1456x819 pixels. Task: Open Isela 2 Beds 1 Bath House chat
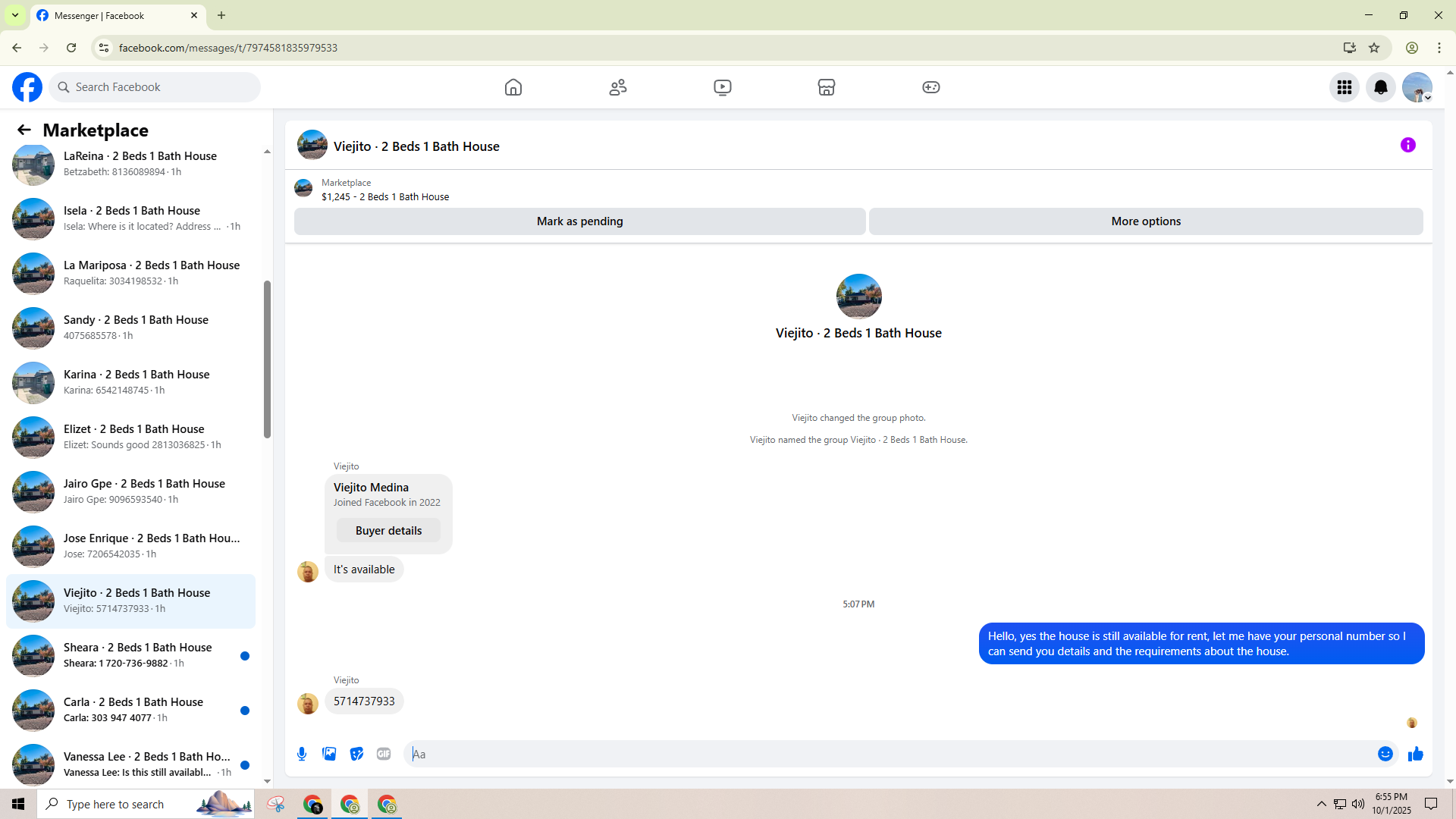[x=130, y=218]
